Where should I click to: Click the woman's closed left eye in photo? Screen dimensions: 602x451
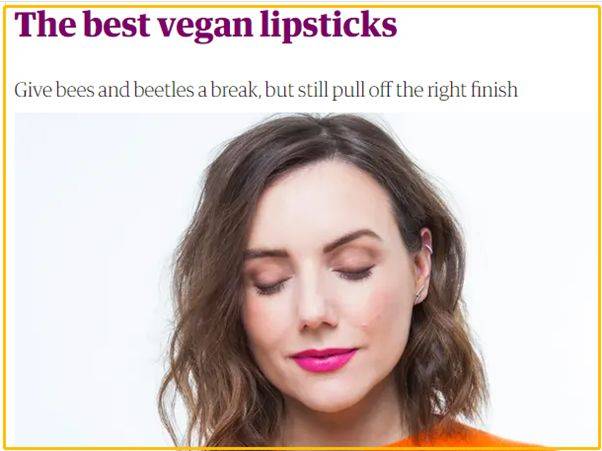(354, 273)
